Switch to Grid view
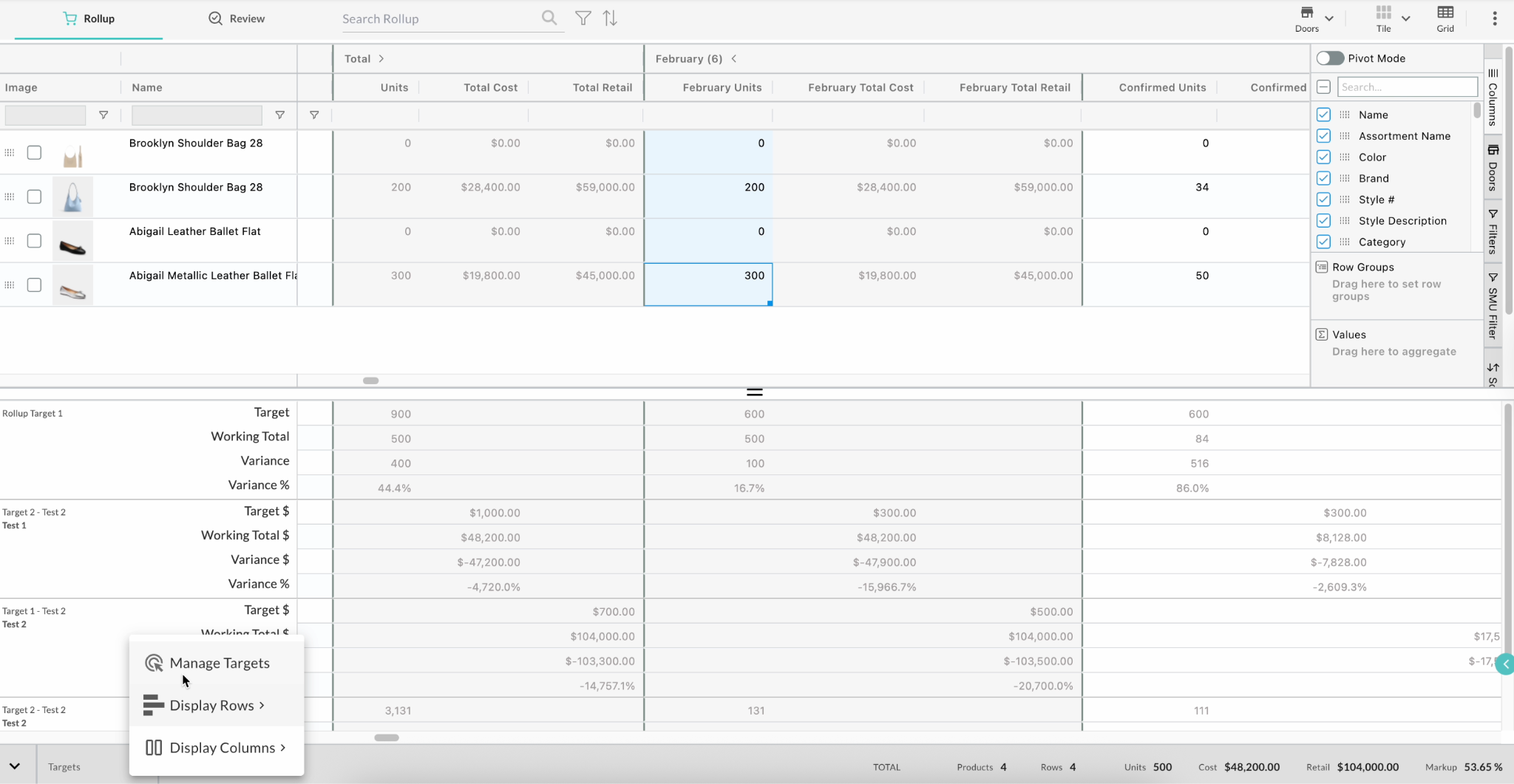 (1445, 18)
